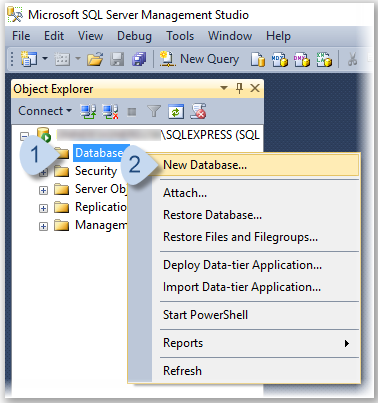Choose Refresh from context menu
This screenshot has height=403, width=378.
point(256,371)
